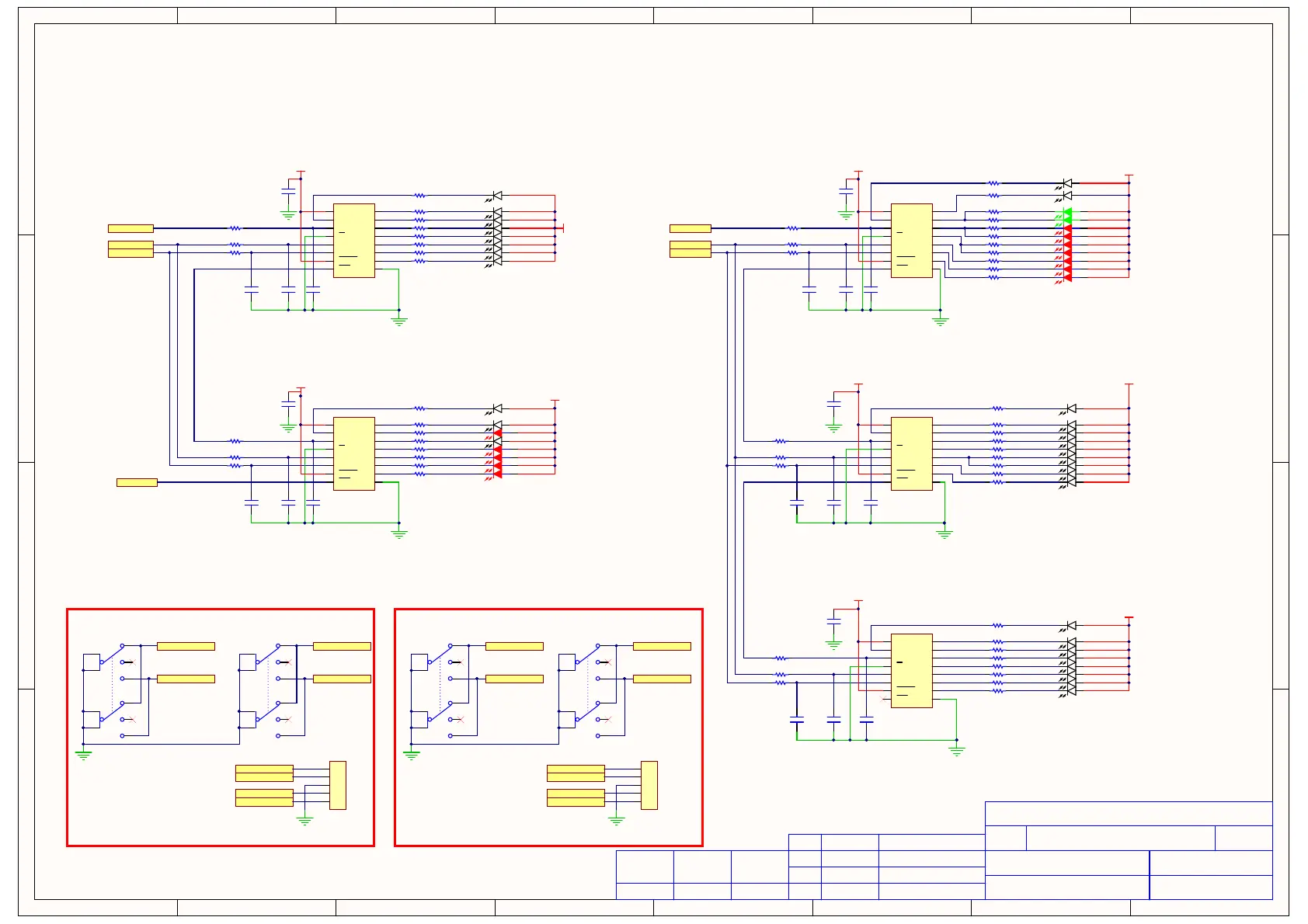Select the ground symbol at the right red box's lower-left corner

click(412, 754)
